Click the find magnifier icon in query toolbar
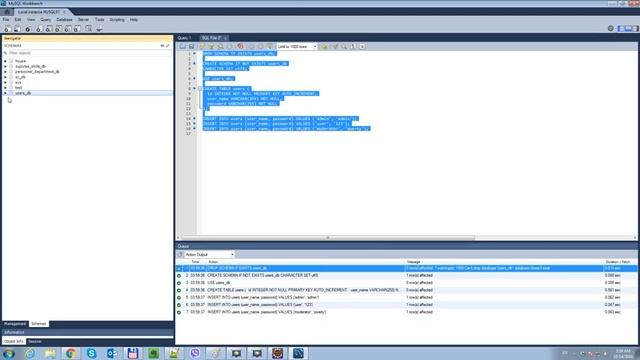Image resolution: width=640 pixels, height=360 pixels. point(344,47)
